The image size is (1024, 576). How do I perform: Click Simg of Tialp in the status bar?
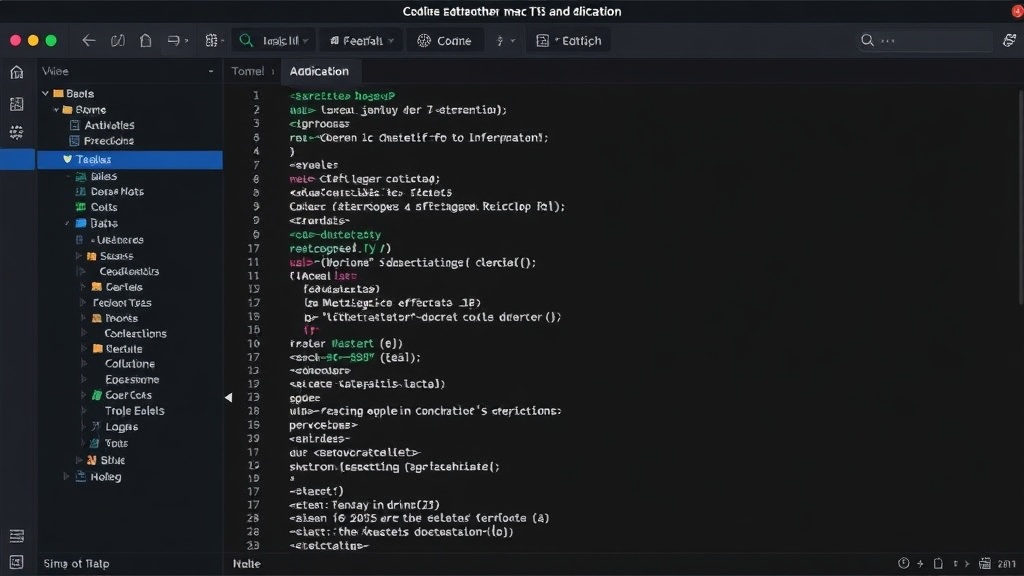[x=76, y=564]
